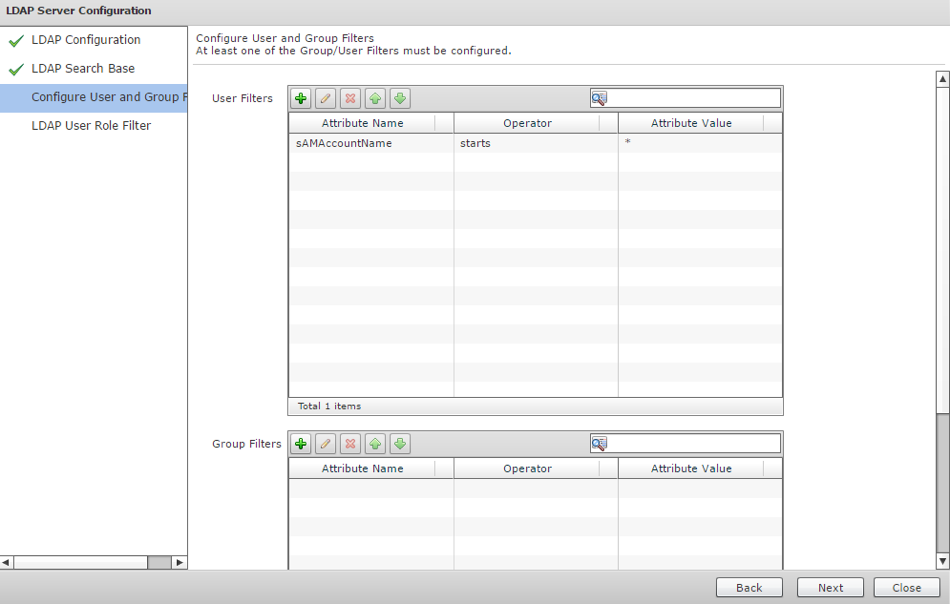Select the LDAP User Role Filter step

coord(91,126)
